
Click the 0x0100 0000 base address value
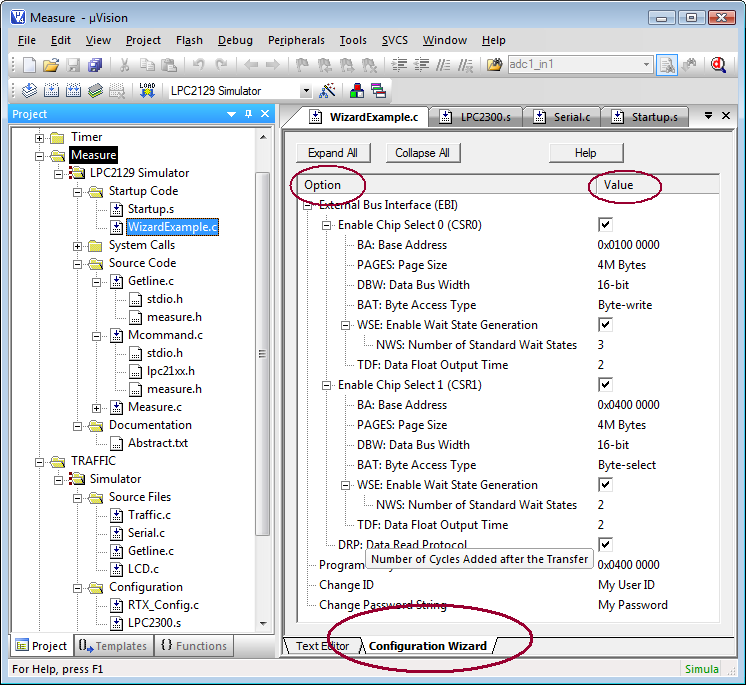pos(628,245)
